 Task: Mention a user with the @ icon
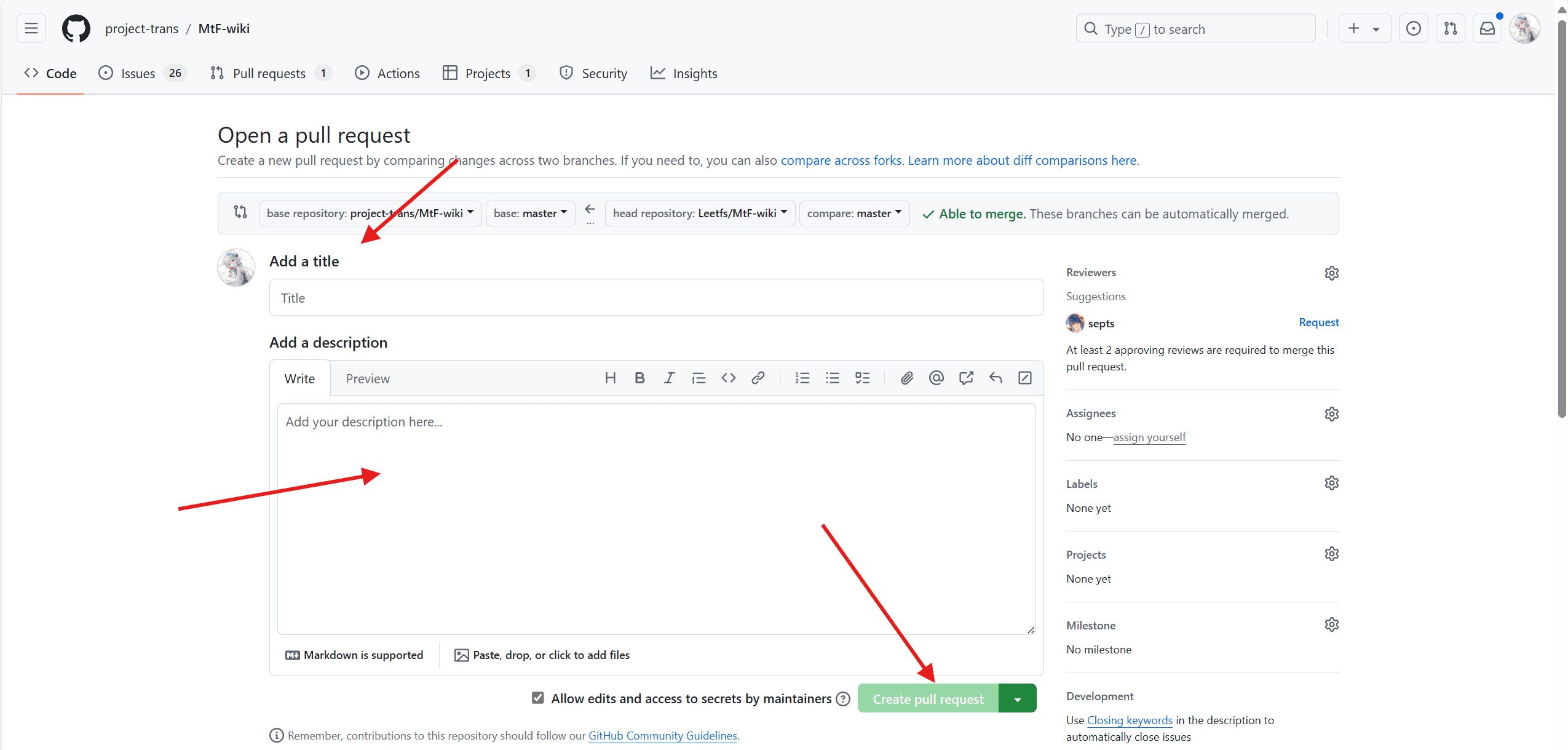click(x=936, y=378)
